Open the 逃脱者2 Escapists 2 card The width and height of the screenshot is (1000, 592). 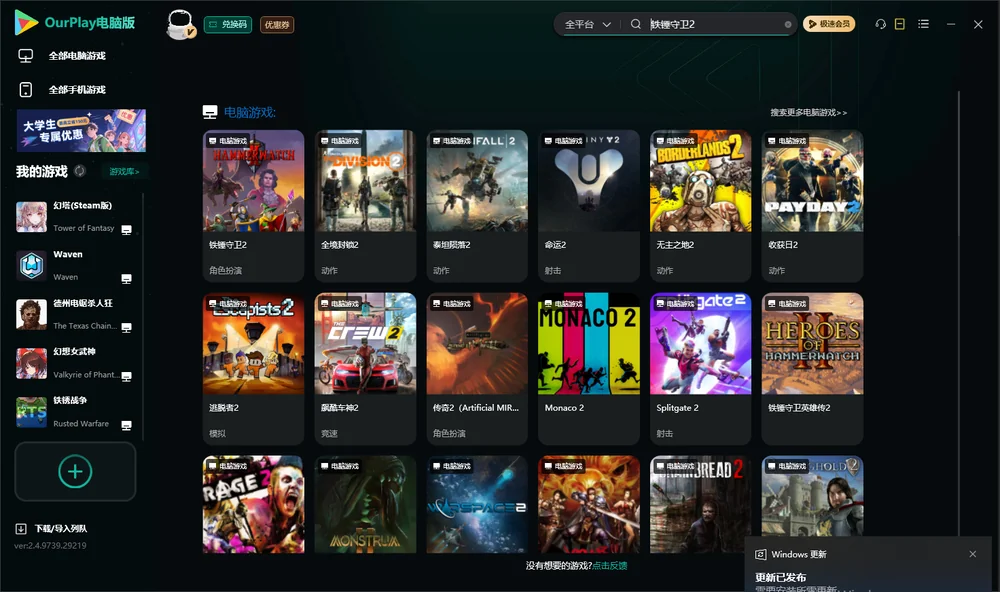pos(253,368)
